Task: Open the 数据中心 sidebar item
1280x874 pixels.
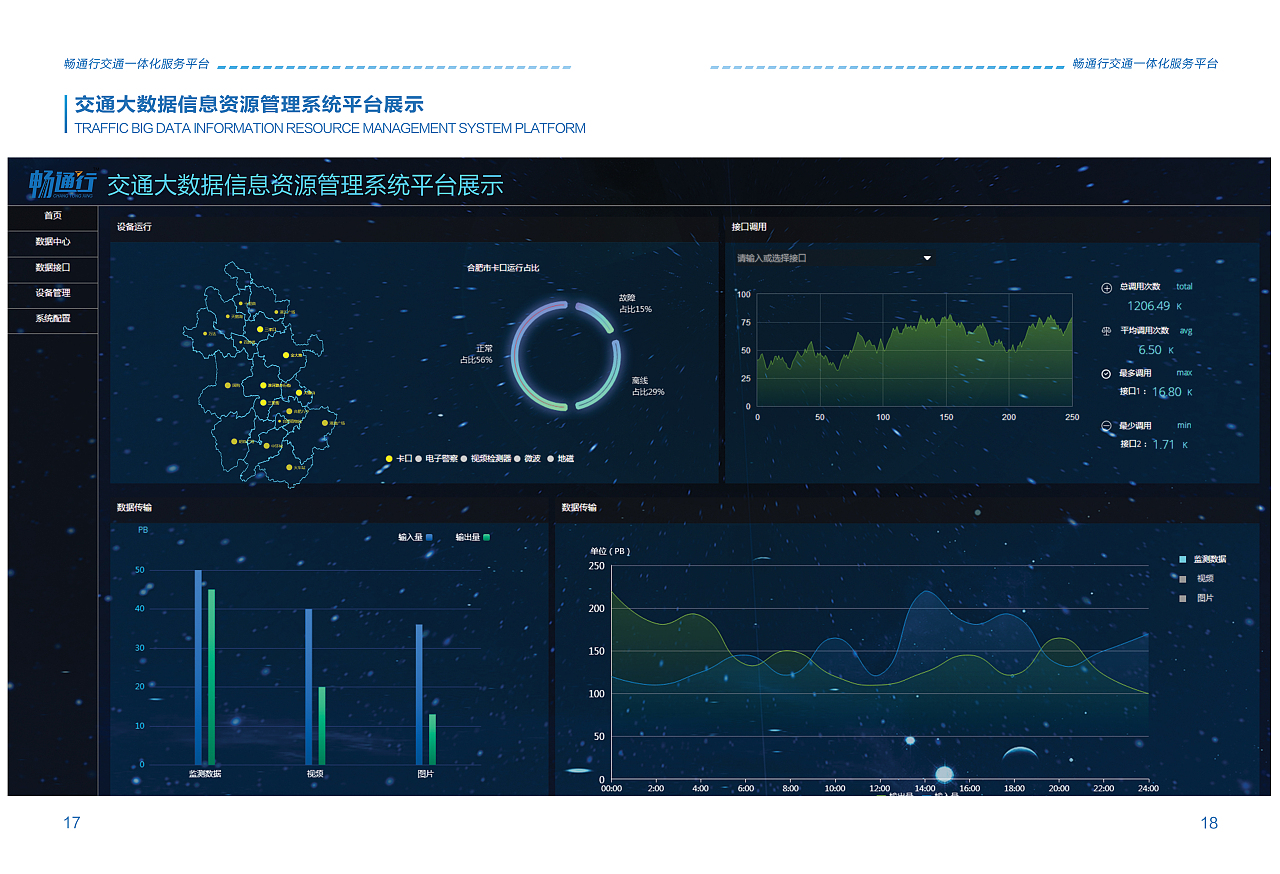Action: (x=53, y=242)
